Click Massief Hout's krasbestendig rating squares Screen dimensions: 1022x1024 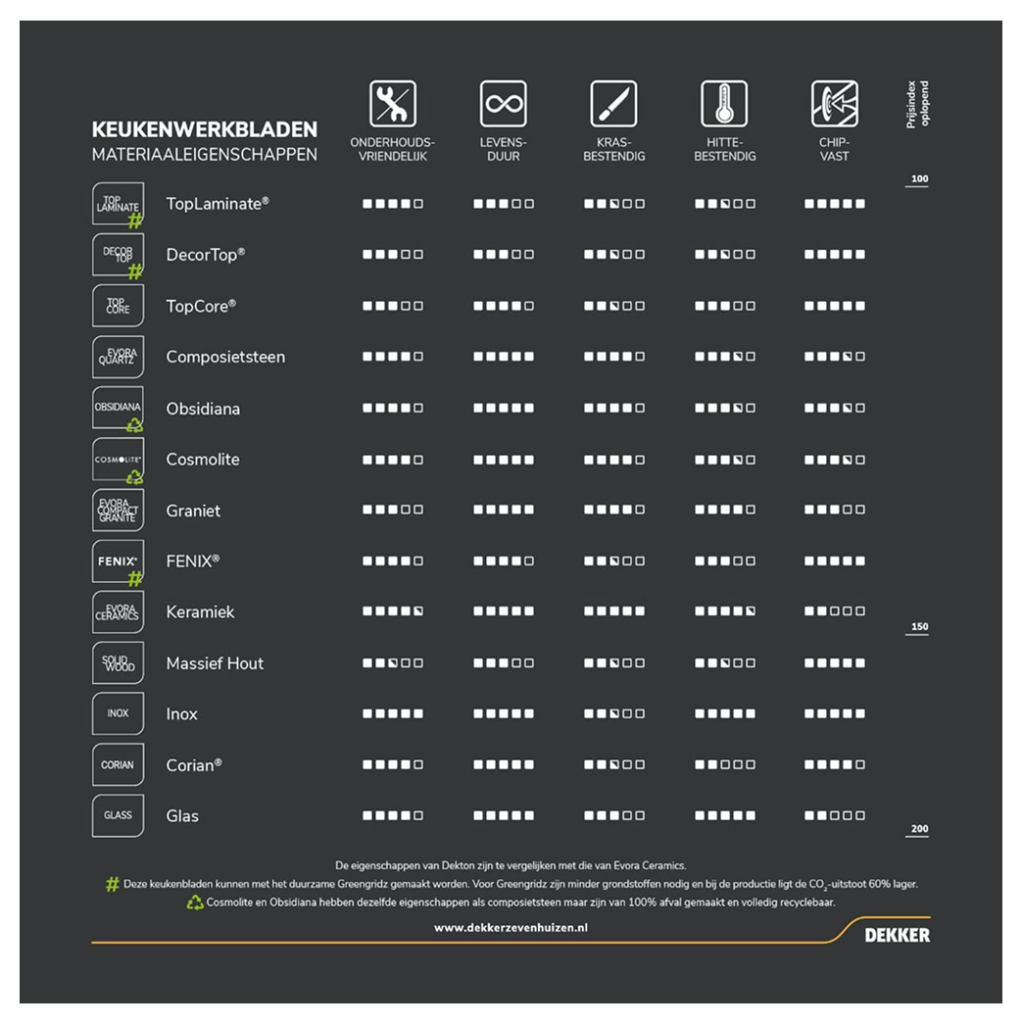coord(614,663)
